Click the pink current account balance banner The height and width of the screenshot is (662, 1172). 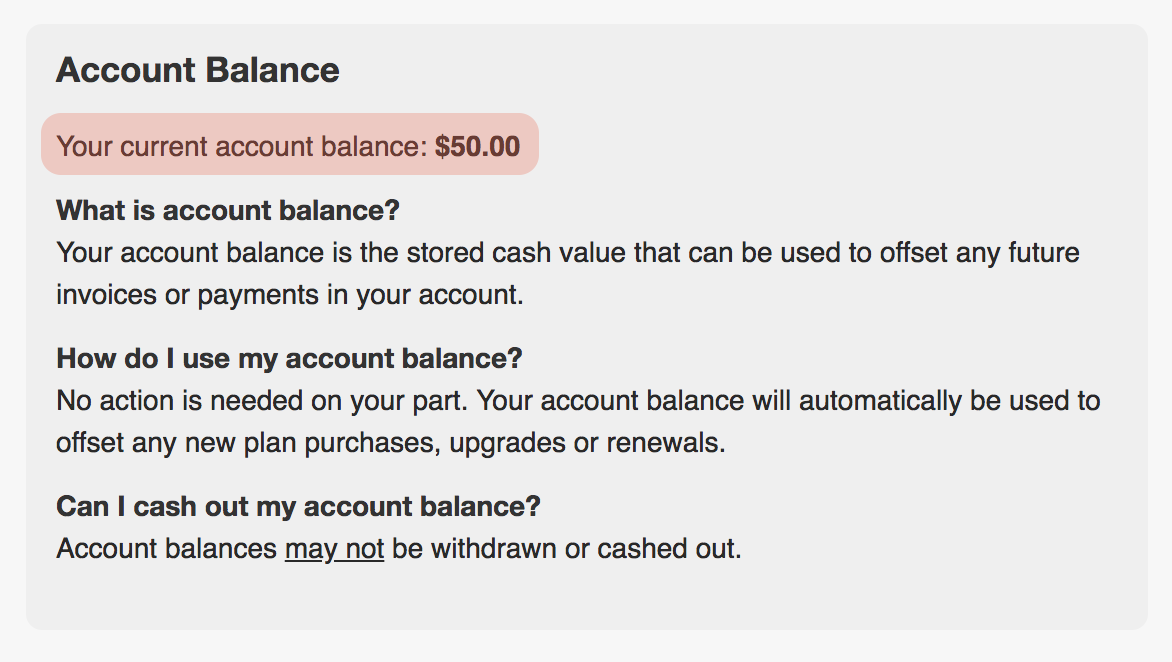[290, 144]
